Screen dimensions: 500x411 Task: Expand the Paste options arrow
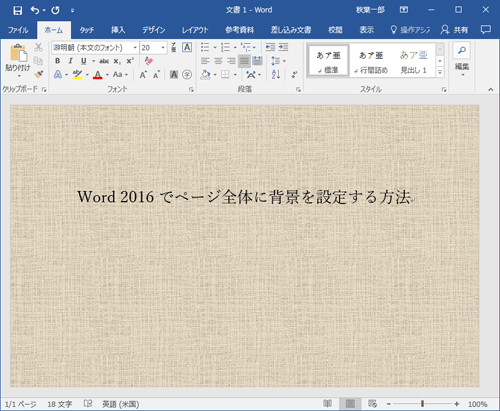click(x=19, y=76)
